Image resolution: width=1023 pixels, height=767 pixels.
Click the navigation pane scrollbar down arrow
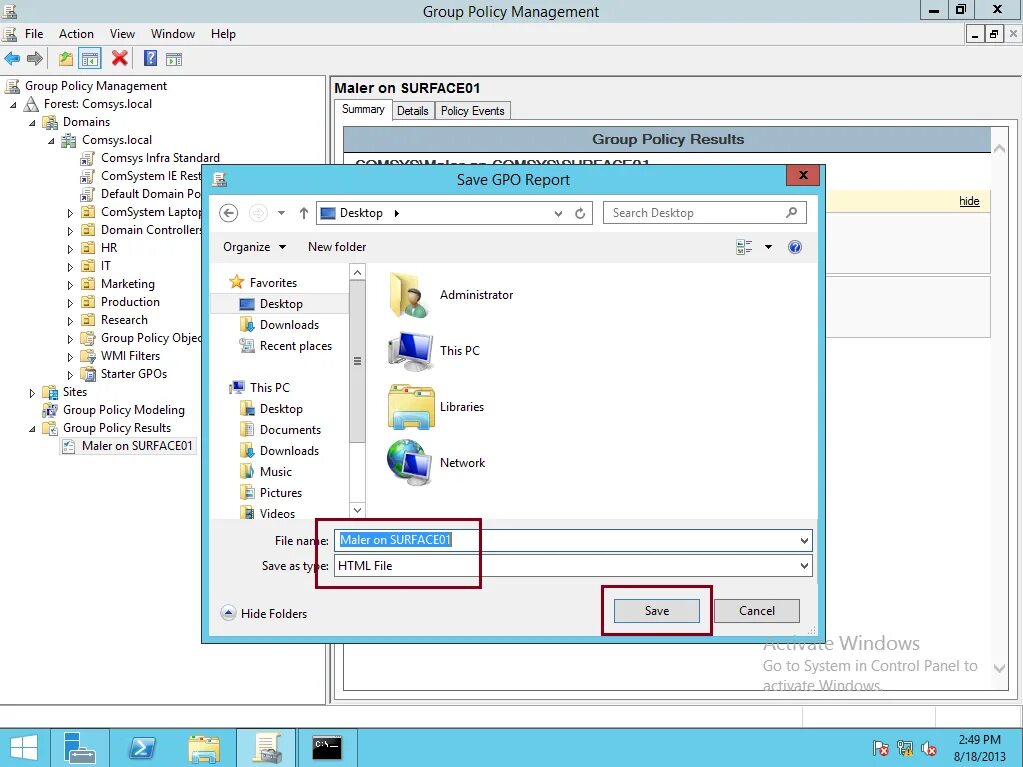(357, 510)
